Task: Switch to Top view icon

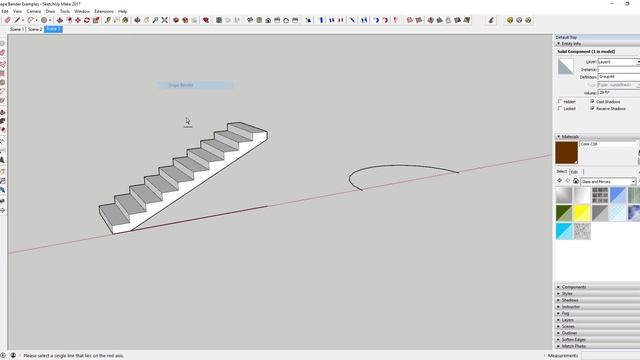Action: (259, 20)
